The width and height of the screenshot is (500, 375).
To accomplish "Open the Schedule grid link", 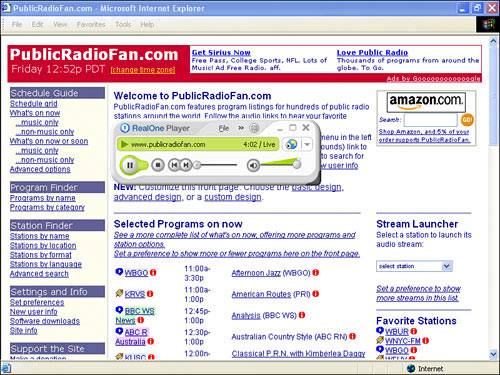I will coord(34,104).
